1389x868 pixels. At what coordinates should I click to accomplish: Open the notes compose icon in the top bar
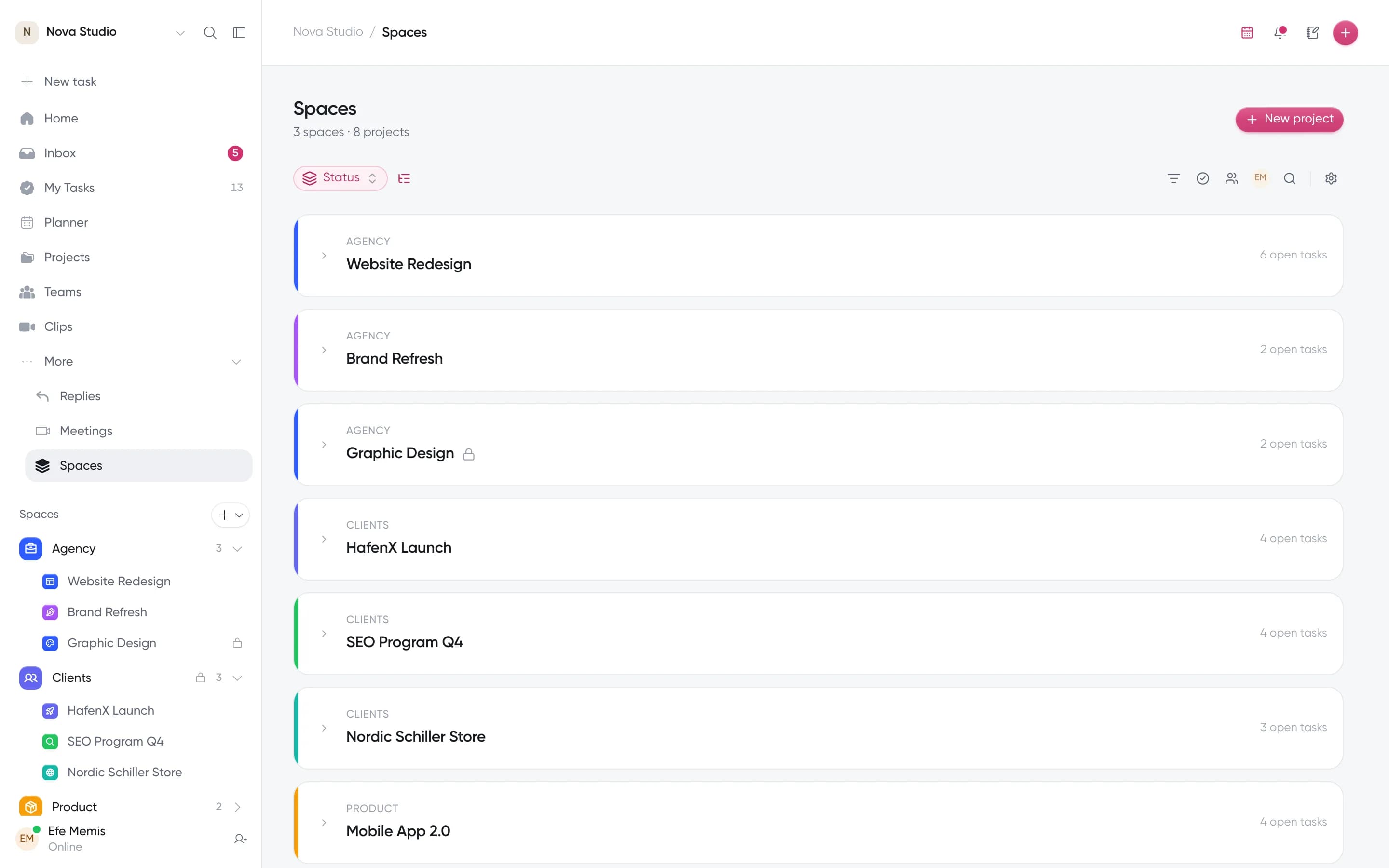pos(1313,33)
